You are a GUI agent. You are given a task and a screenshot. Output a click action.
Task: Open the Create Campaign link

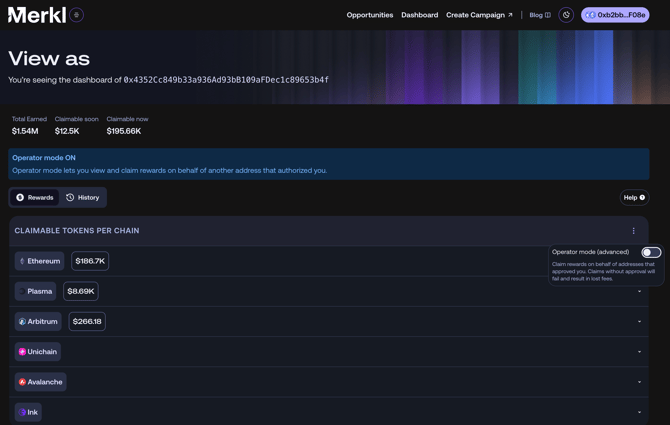pos(479,15)
